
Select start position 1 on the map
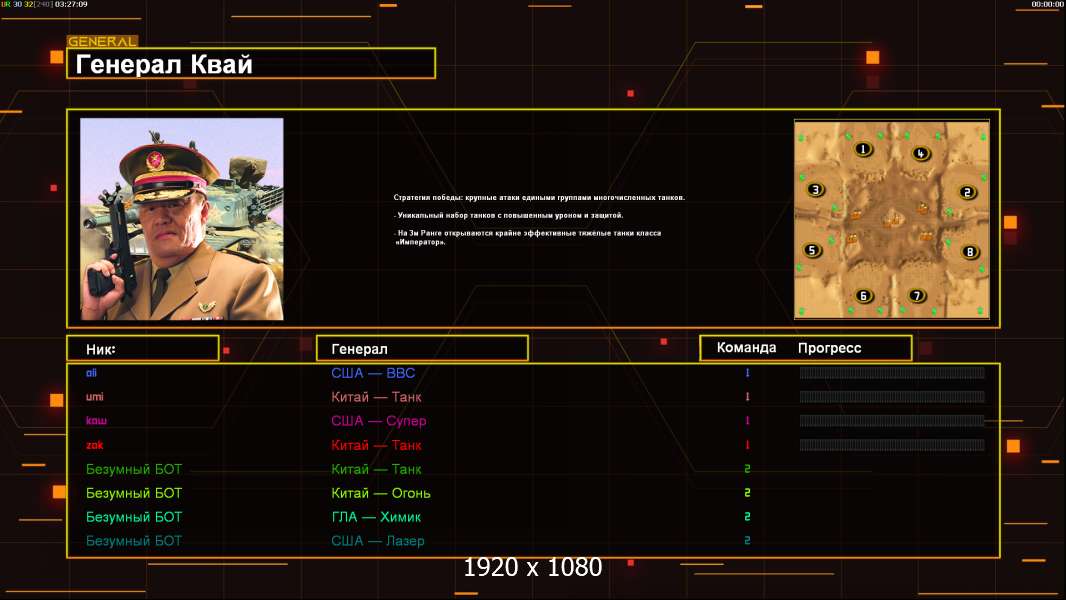[863, 149]
